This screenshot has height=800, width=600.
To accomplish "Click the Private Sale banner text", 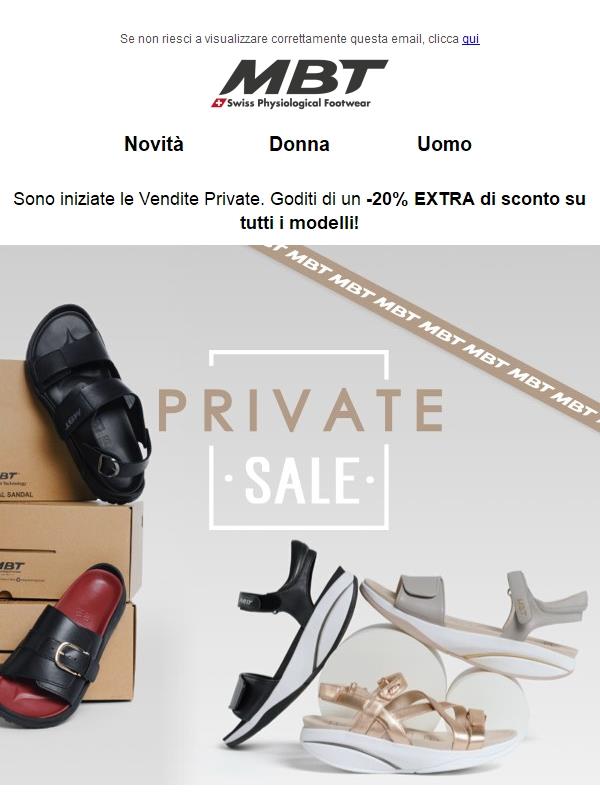I will (x=300, y=410).
